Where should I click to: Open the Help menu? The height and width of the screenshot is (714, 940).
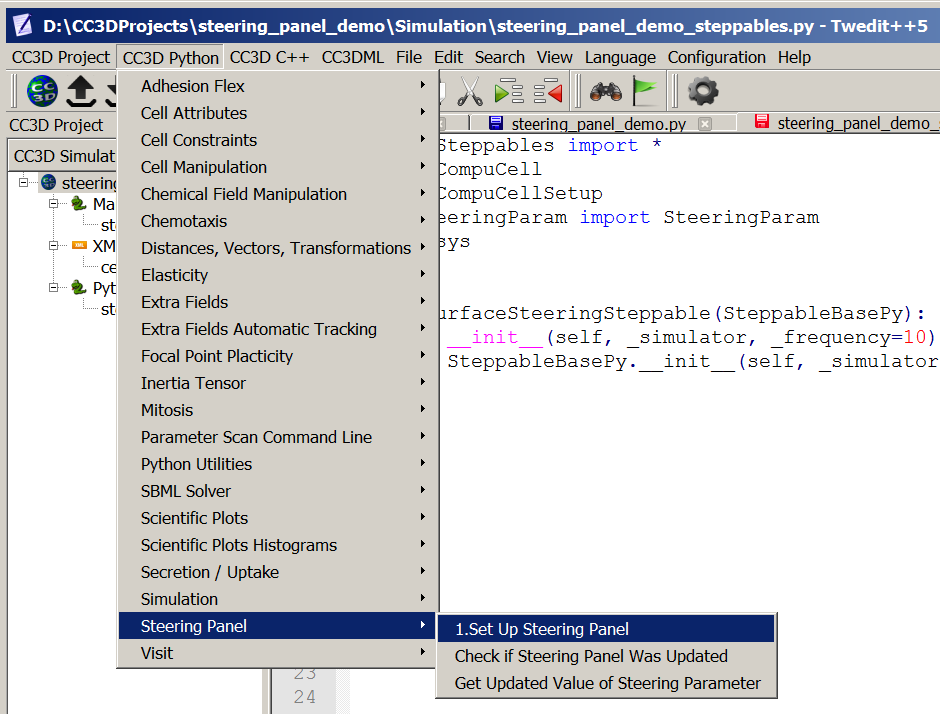tap(794, 57)
